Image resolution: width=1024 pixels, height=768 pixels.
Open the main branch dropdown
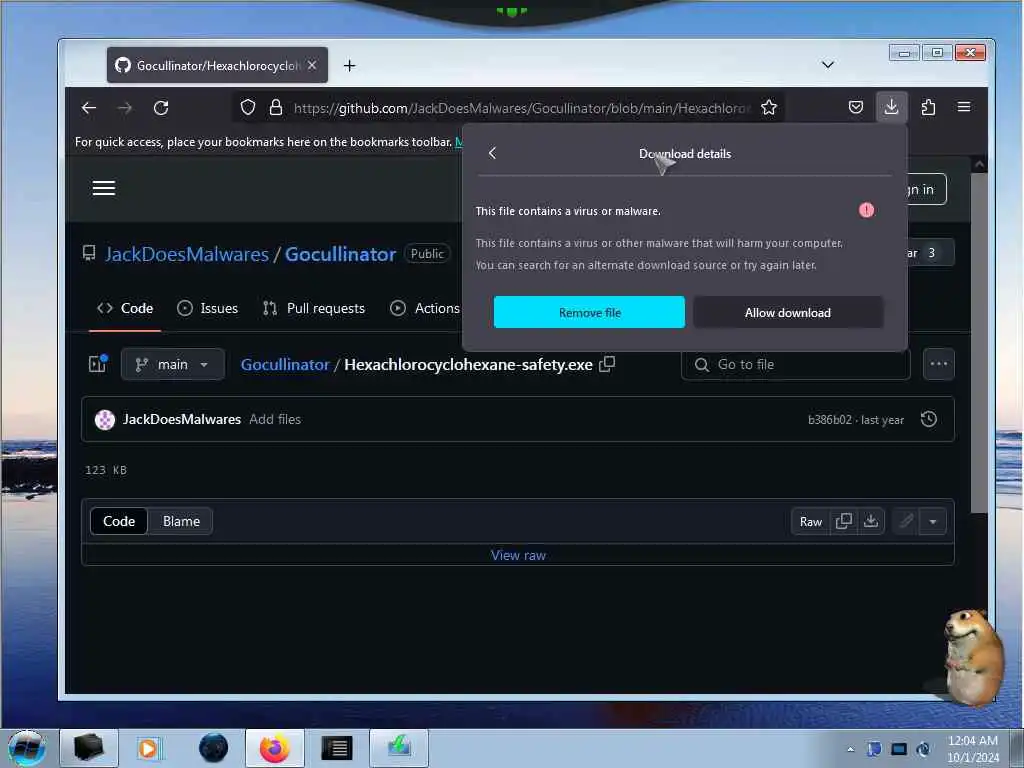point(172,364)
